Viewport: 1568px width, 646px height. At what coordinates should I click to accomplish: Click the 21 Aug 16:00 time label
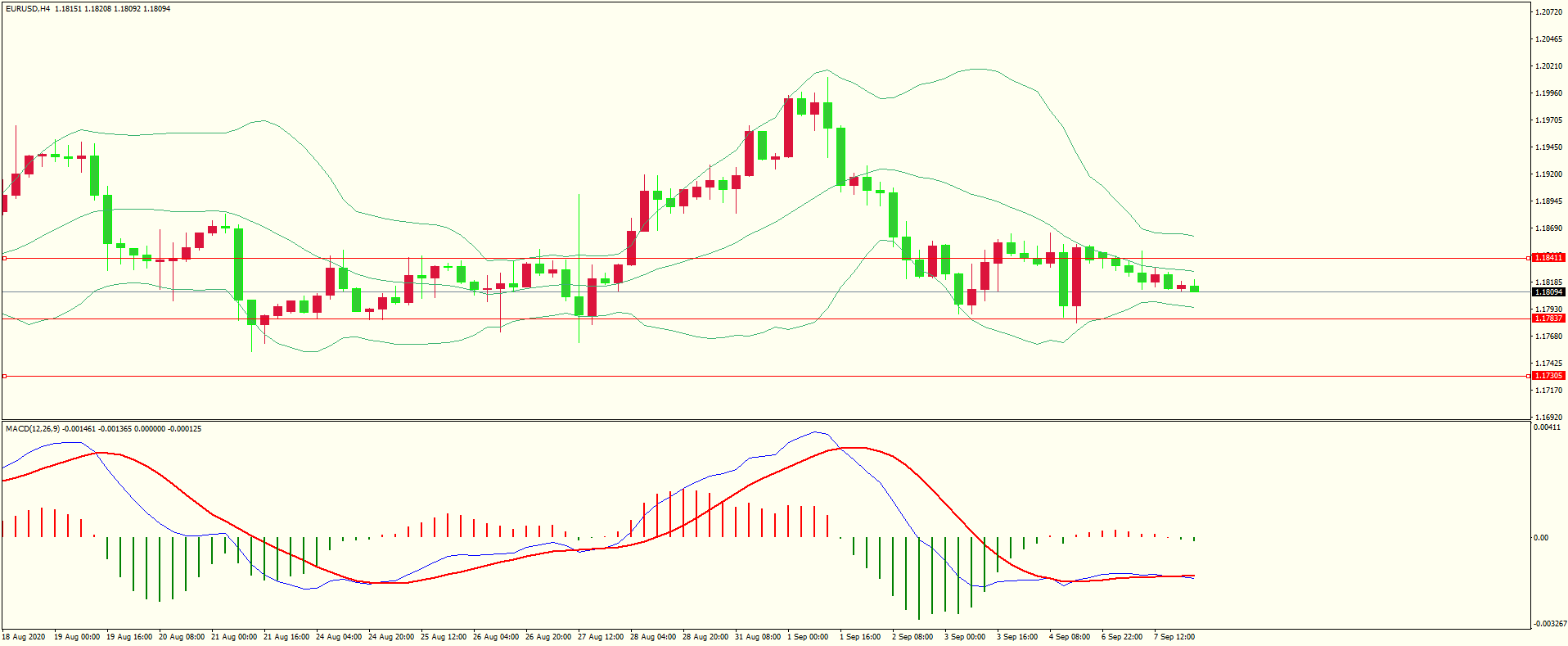tap(286, 637)
